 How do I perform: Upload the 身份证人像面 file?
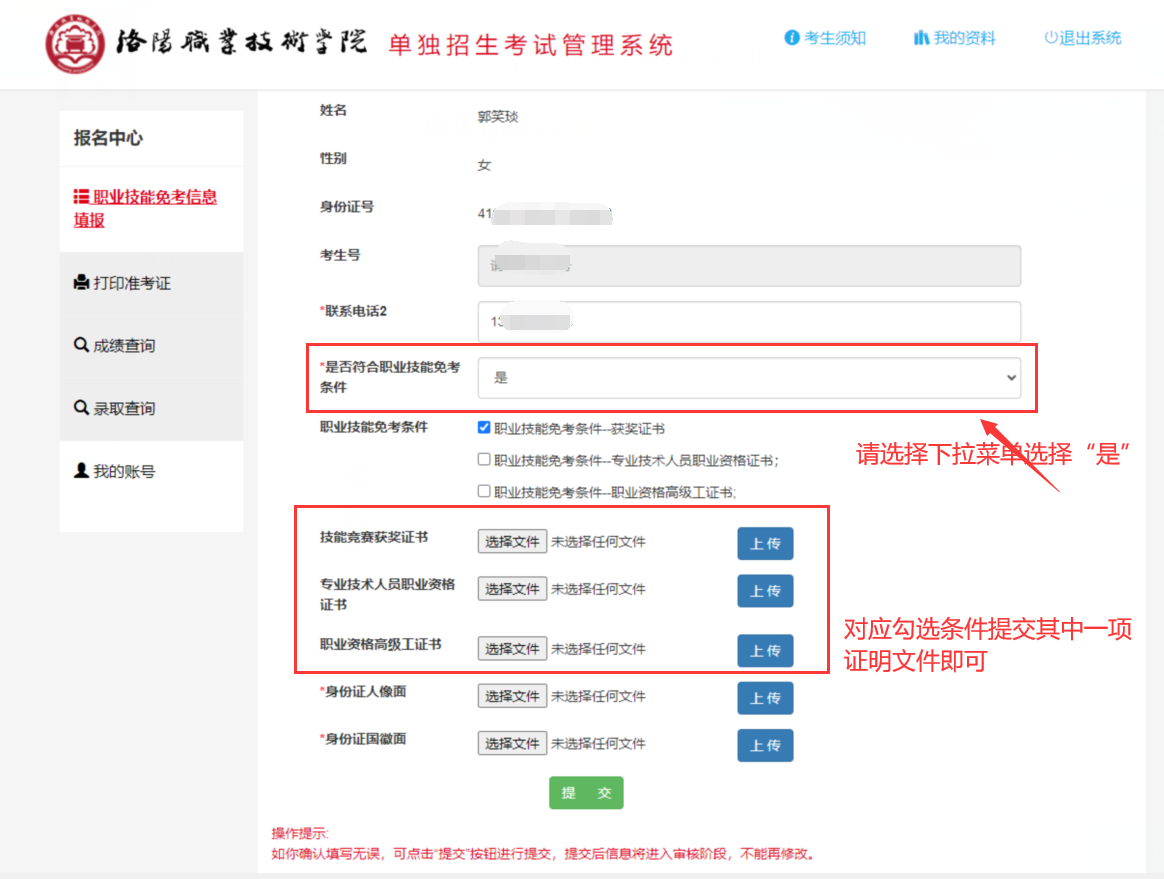click(765, 698)
